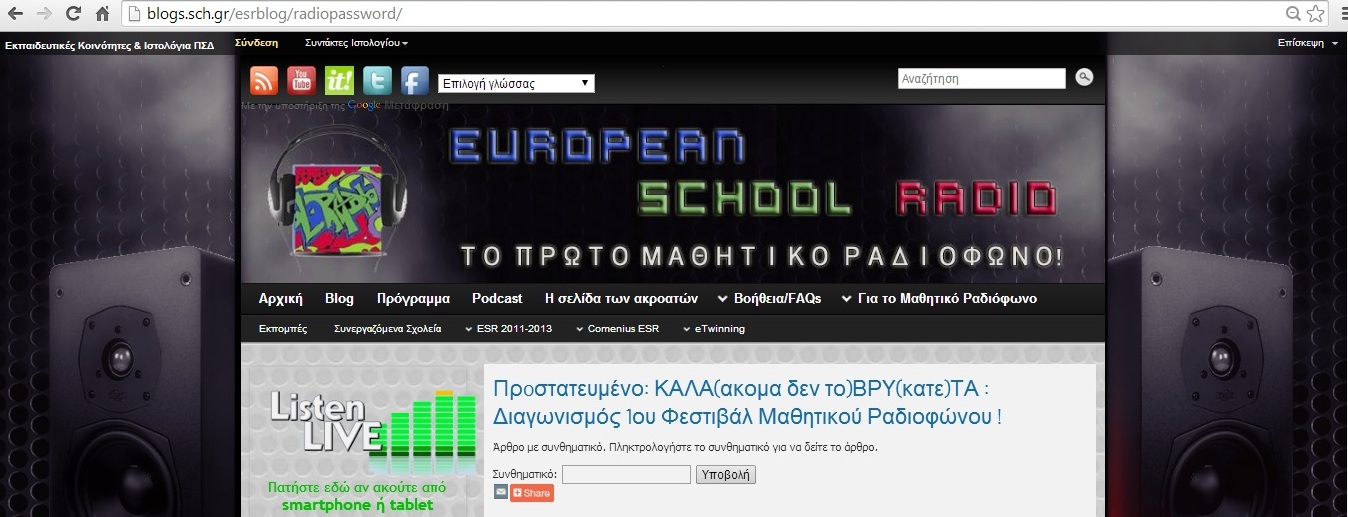Screen dimensions: 1348x517
Task: Click the Υποβολή submit button
Action: [726, 474]
